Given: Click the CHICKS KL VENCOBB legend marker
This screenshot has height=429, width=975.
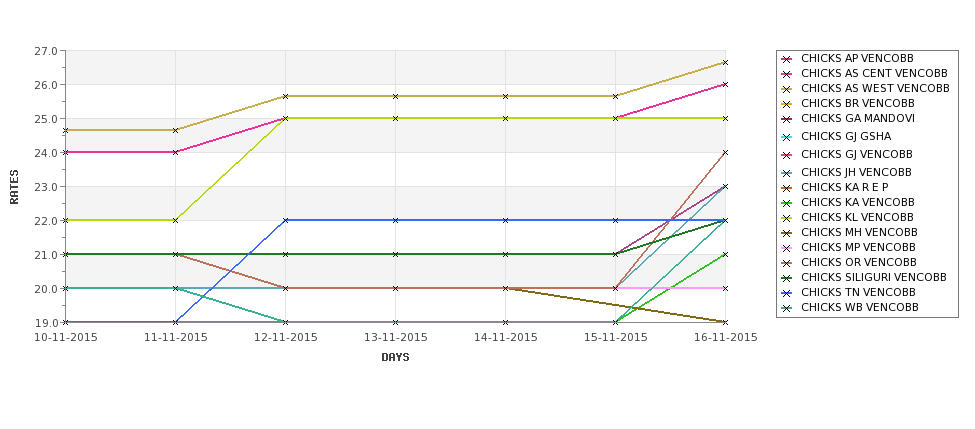Looking at the screenshot, I should coord(787,218).
